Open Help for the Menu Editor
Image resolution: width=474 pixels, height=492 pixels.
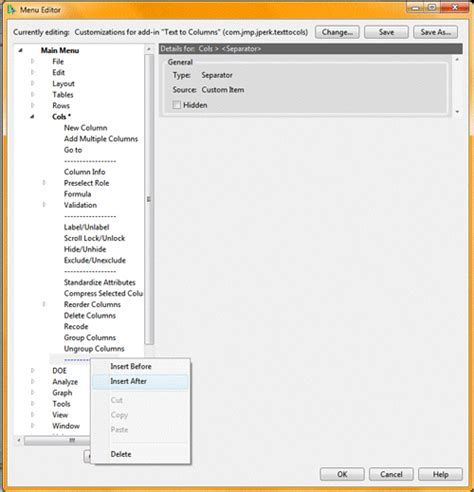(440, 474)
